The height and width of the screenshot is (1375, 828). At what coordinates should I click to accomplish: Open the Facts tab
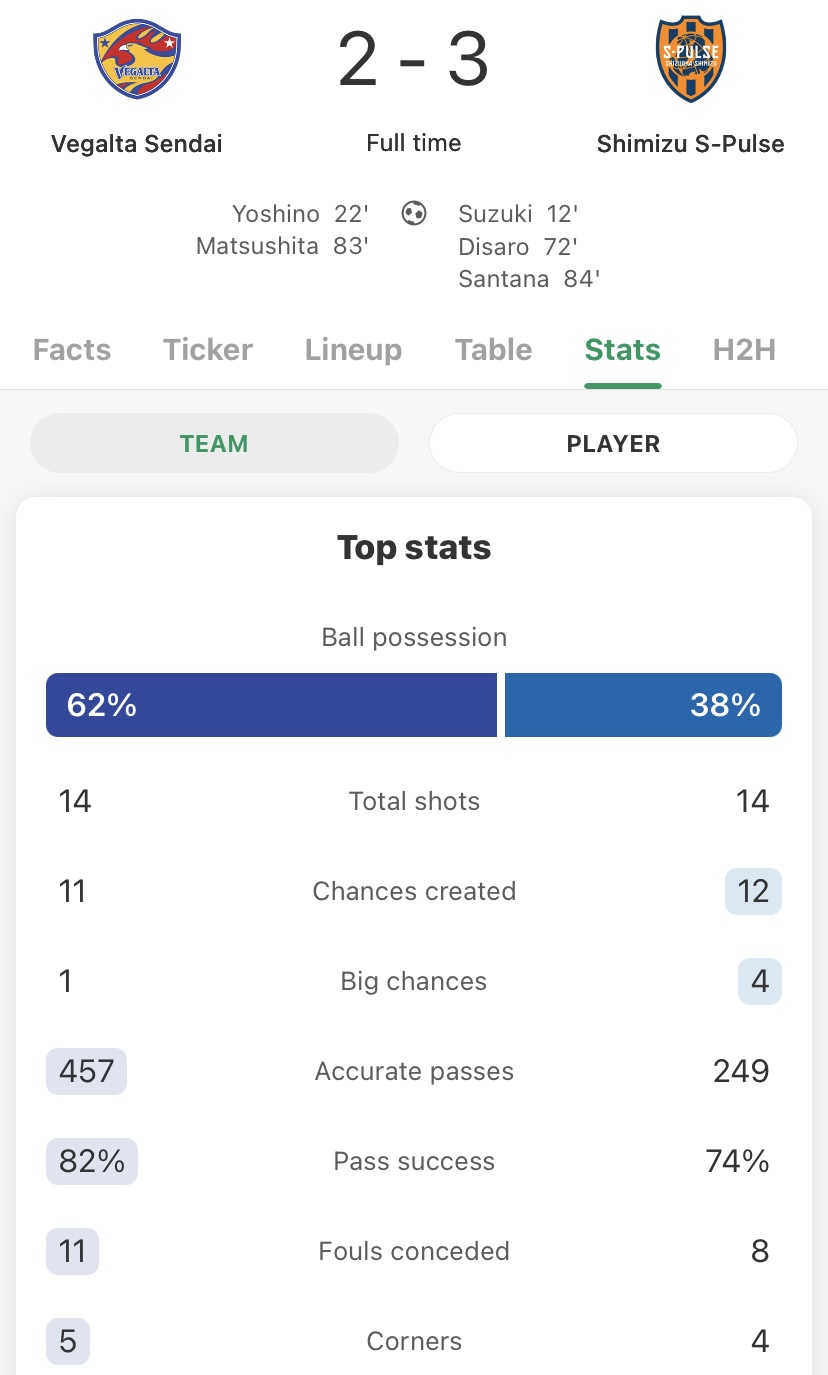(x=72, y=350)
